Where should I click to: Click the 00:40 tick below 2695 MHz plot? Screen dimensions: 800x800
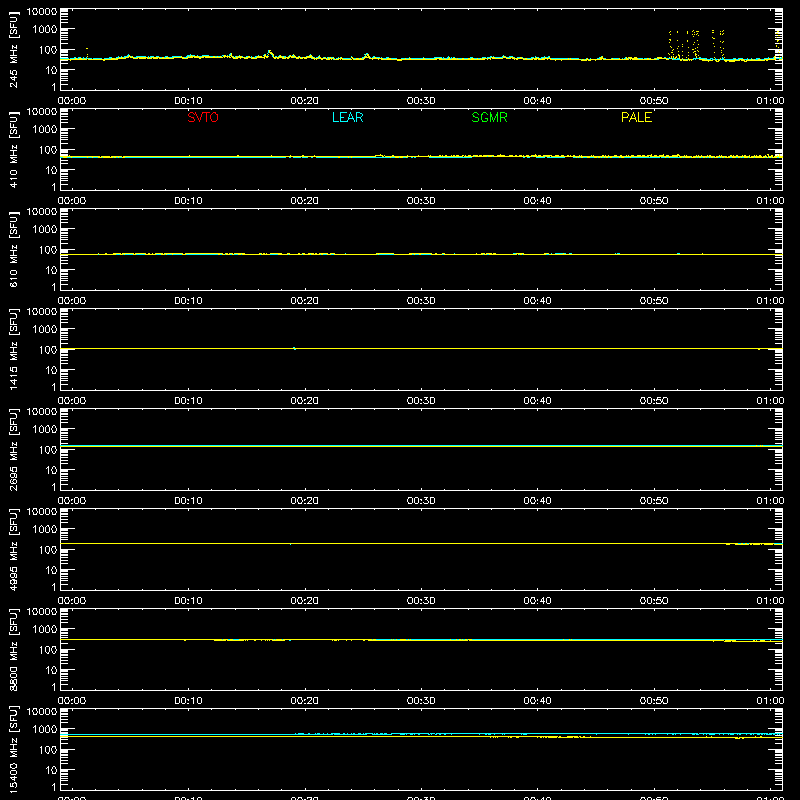537,501
